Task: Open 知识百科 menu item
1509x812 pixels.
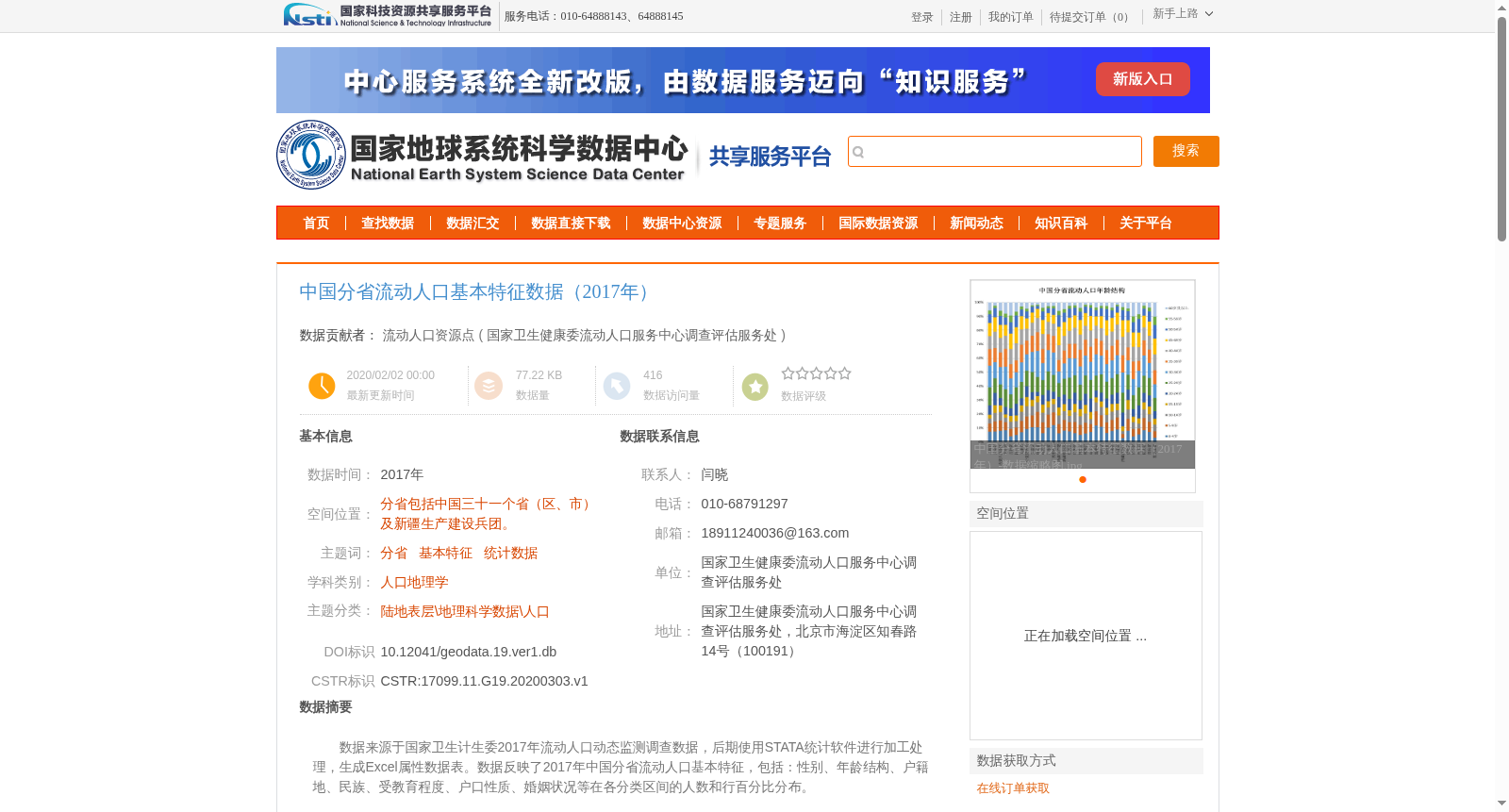Action: (x=1061, y=224)
